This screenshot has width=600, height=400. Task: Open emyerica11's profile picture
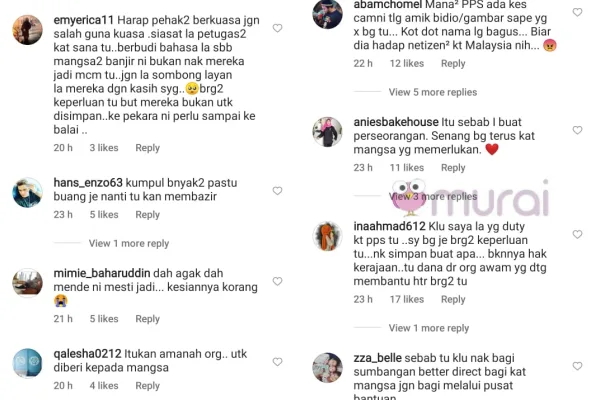[x=28, y=30]
